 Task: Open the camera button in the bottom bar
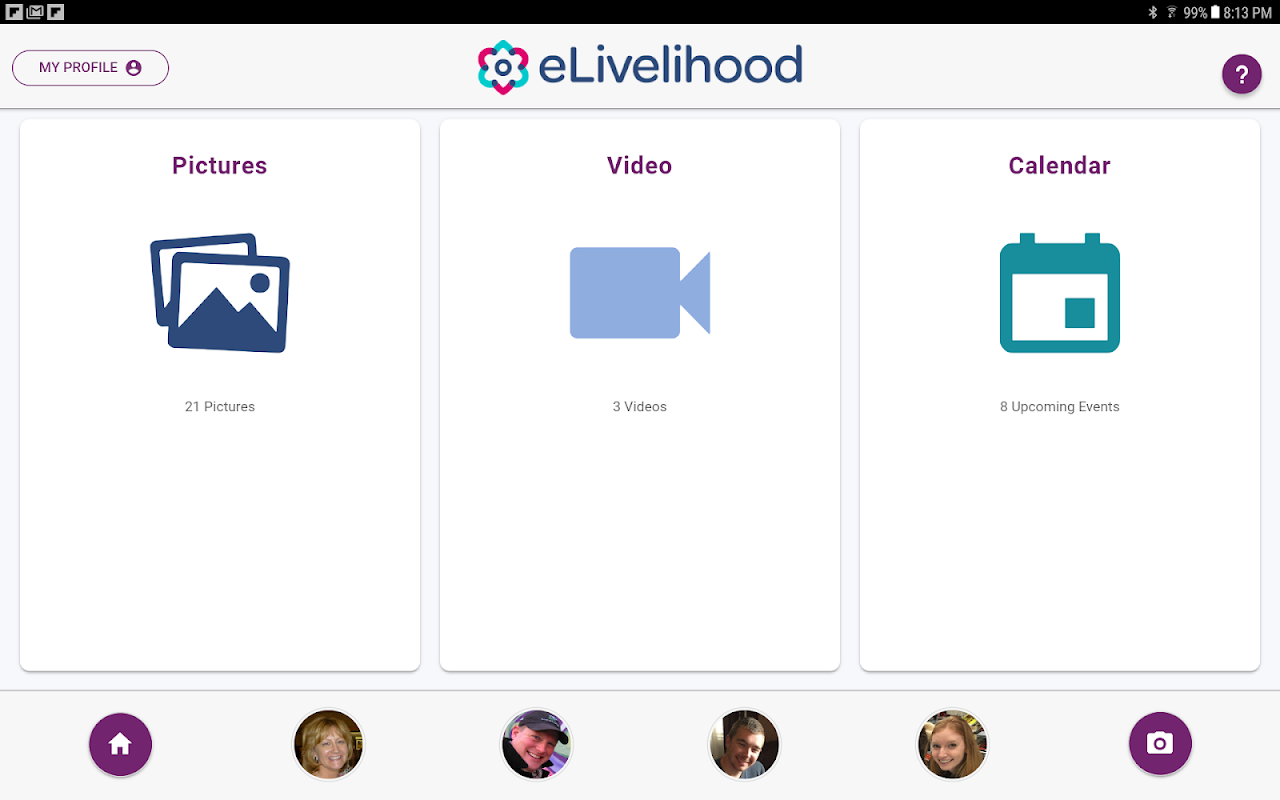click(x=1160, y=745)
